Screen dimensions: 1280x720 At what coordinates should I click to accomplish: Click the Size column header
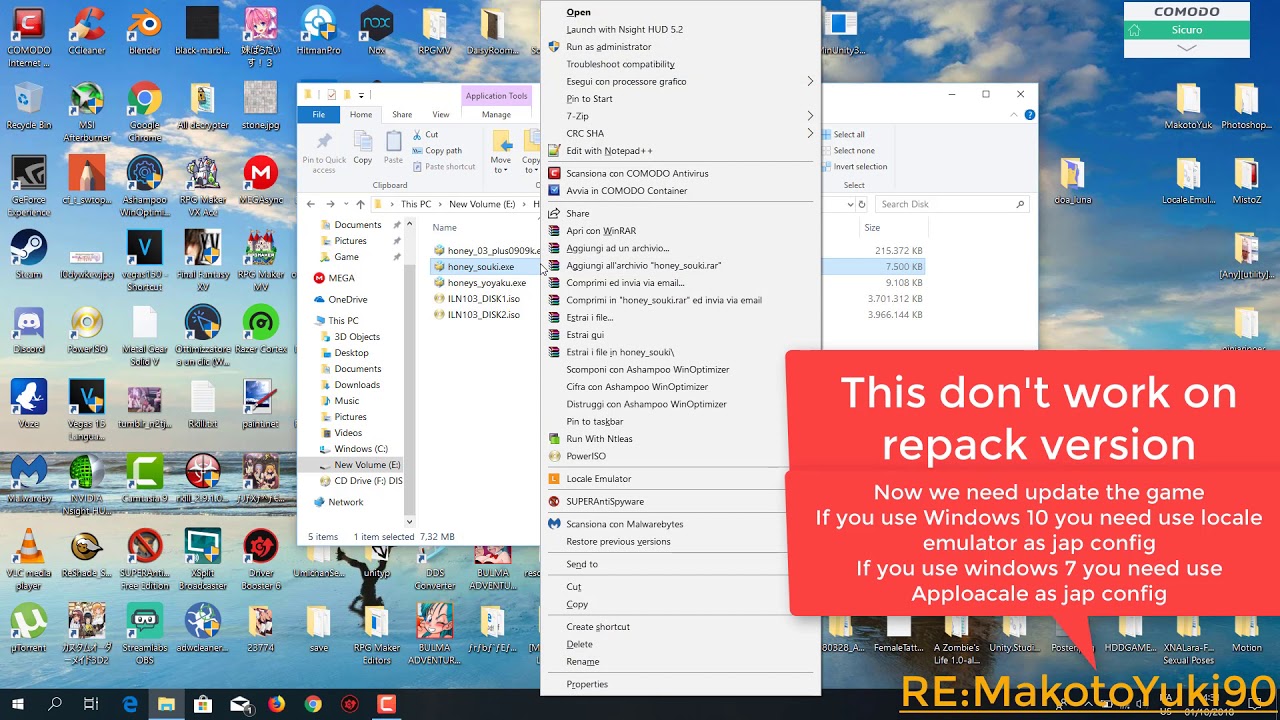[873, 228]
